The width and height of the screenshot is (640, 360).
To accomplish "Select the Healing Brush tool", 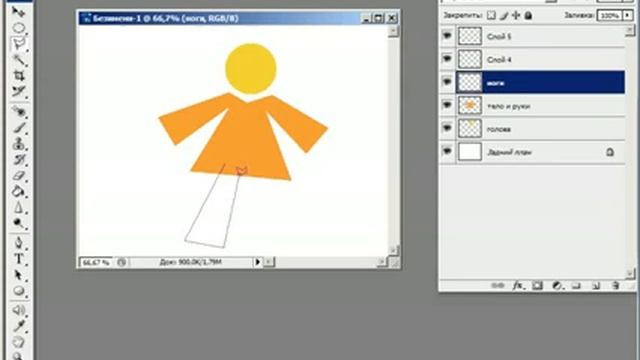I will click(18, 111).
